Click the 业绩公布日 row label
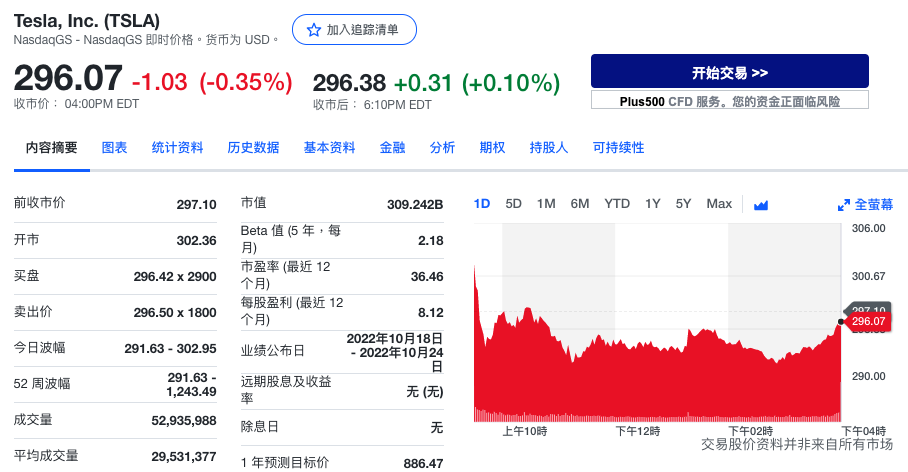908x472 pixels. point(272,351)
